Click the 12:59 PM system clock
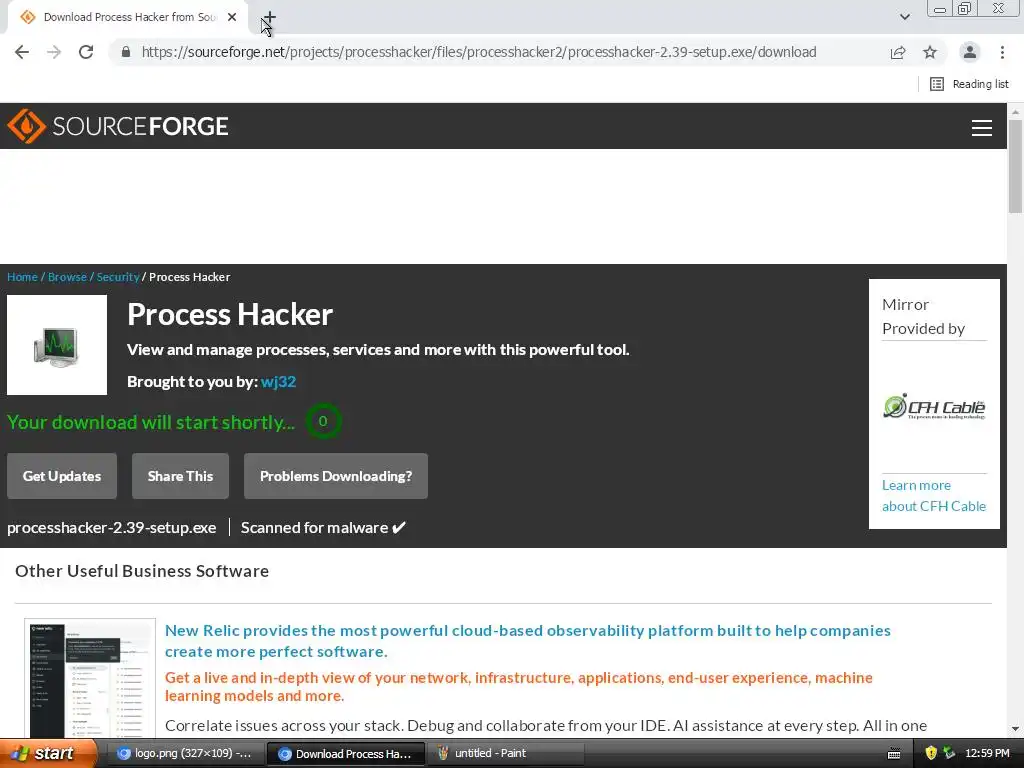Viewport: 1024px width, 768px height. pyautogui.click(x=987, y=754)
